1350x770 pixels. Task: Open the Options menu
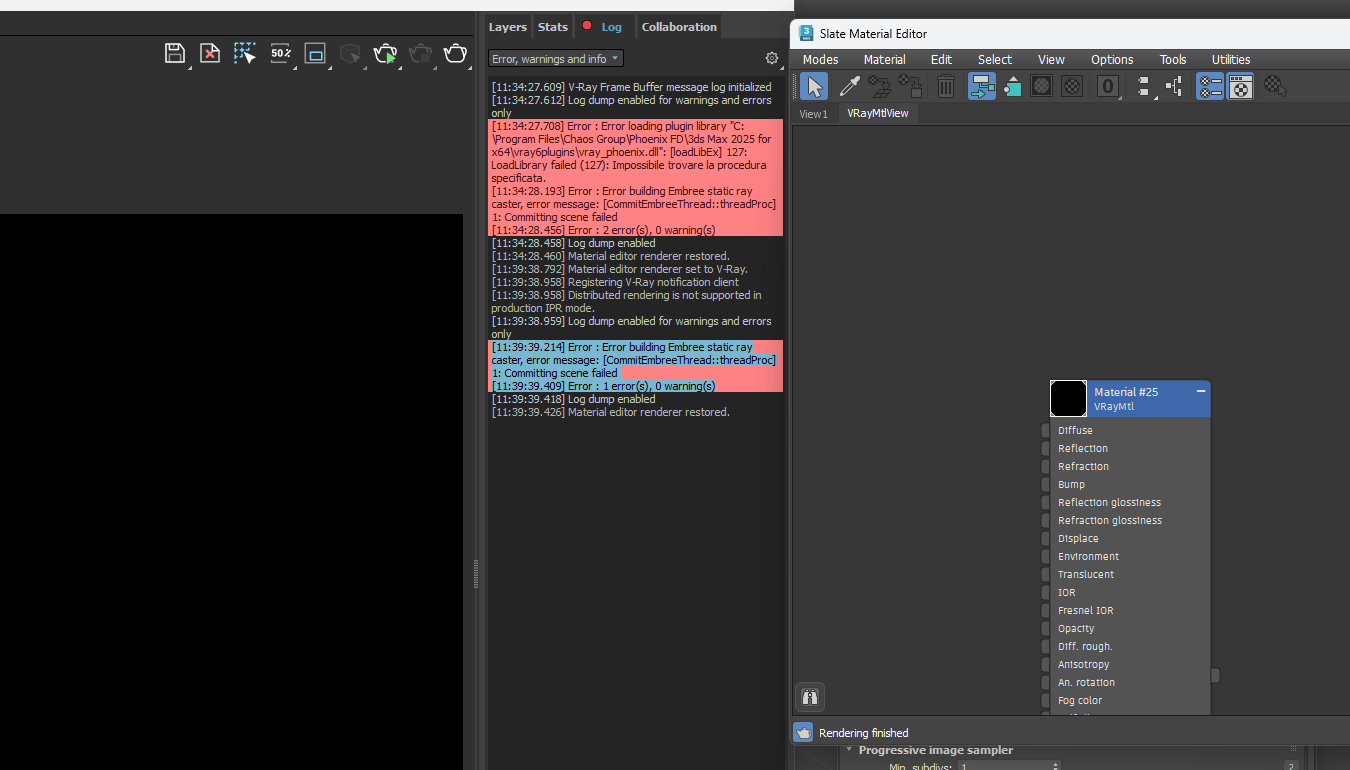click(x=1112, y=60)
